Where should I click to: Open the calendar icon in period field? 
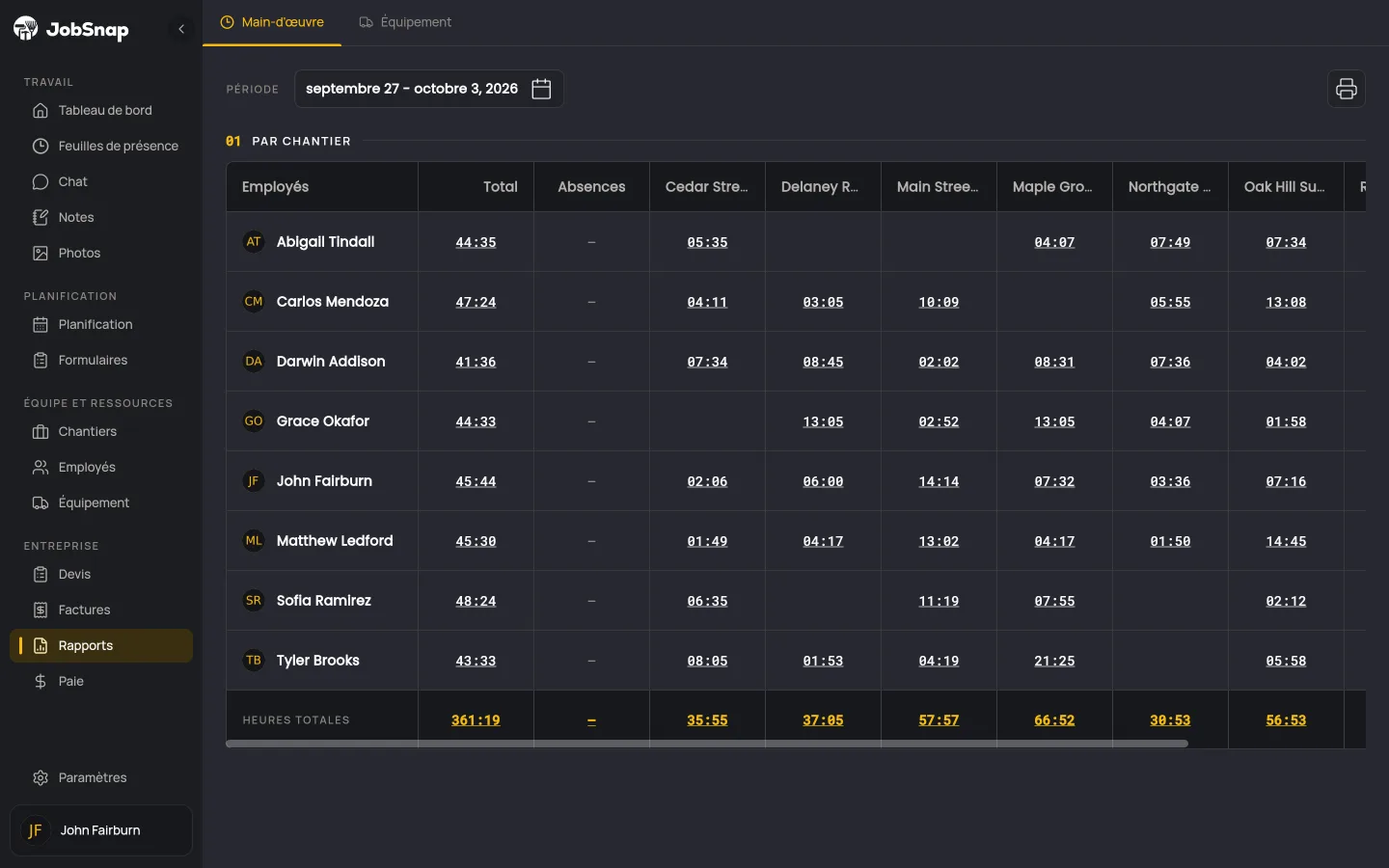(x=541, y=89)
